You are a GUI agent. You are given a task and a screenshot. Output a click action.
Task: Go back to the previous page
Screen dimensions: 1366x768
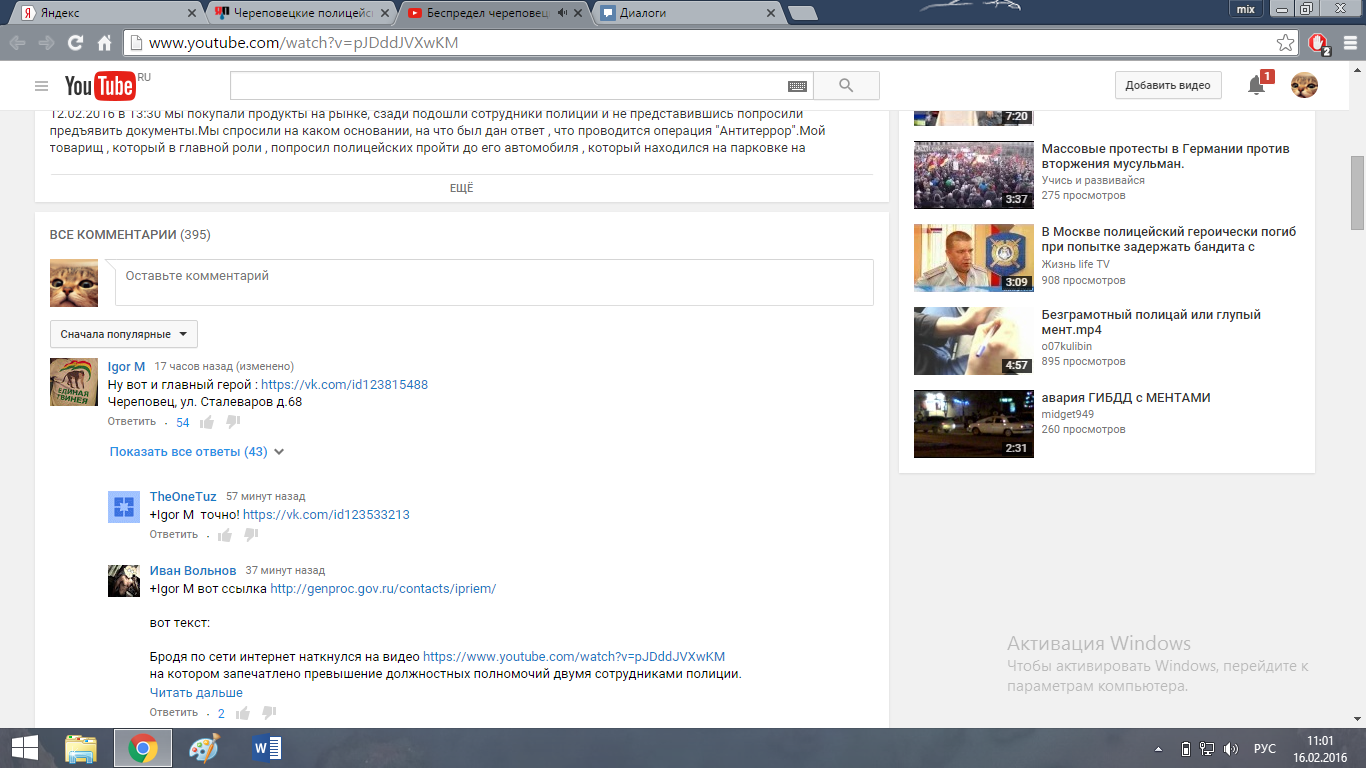(18, 43)
